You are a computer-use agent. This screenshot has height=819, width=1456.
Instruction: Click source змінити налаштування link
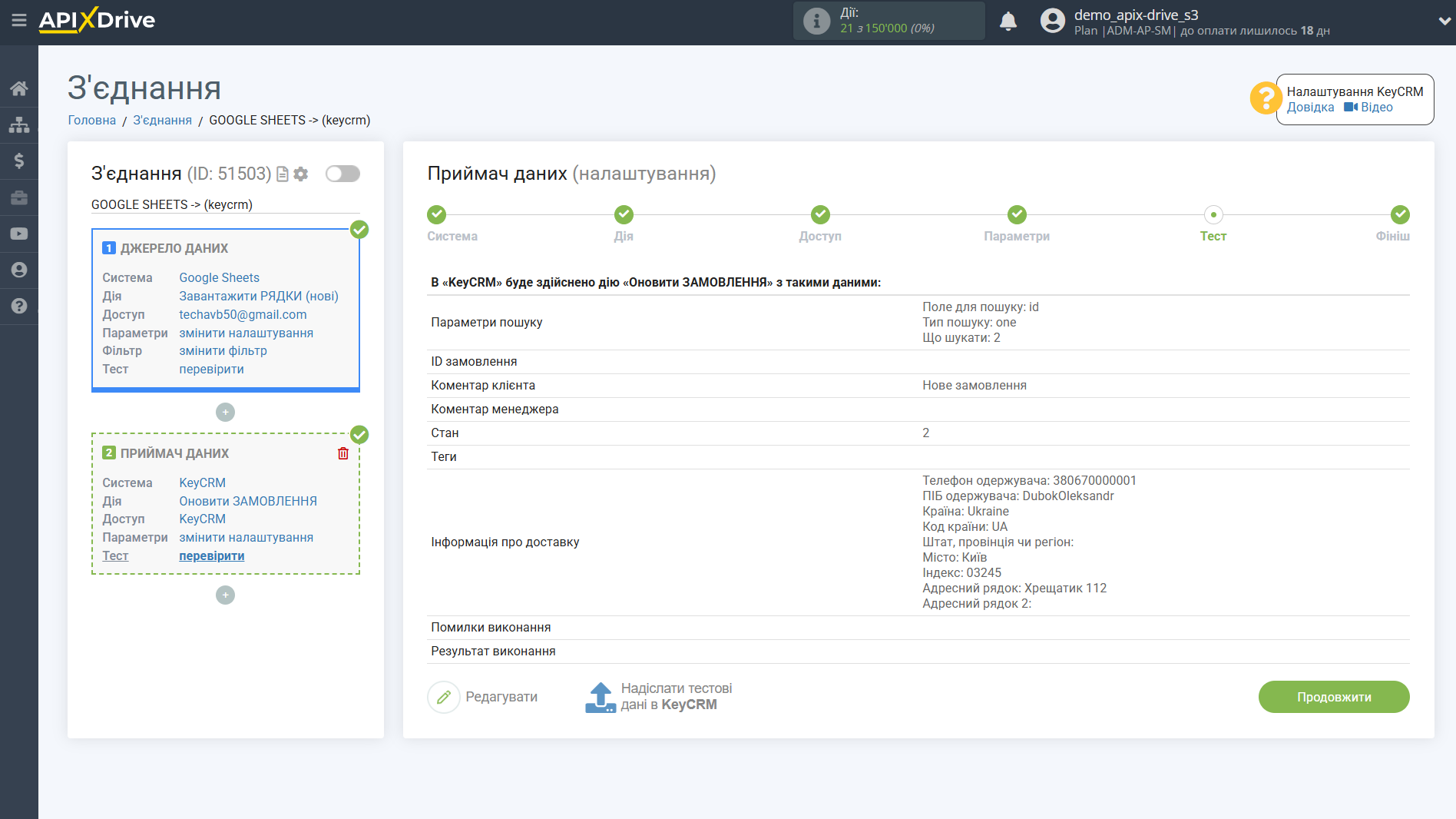point(246,333)
